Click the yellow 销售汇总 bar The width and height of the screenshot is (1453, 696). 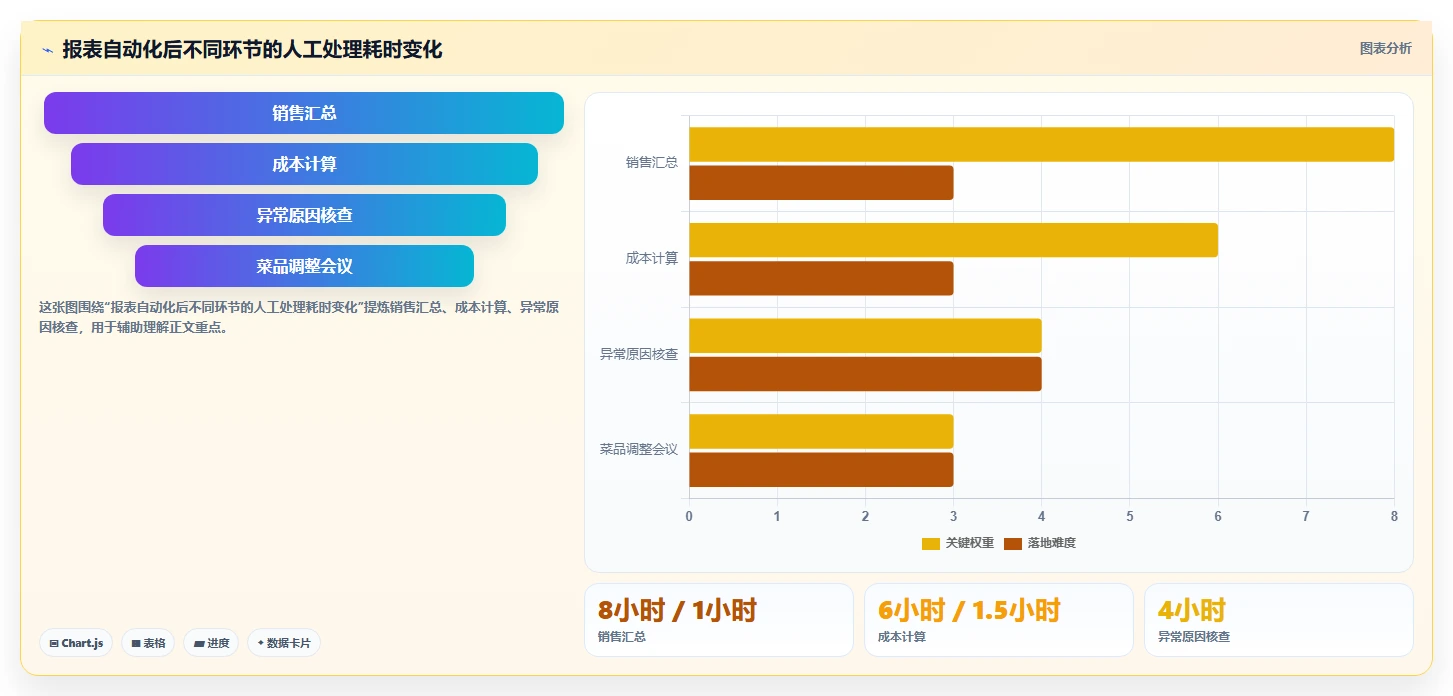pos(1041,144)
